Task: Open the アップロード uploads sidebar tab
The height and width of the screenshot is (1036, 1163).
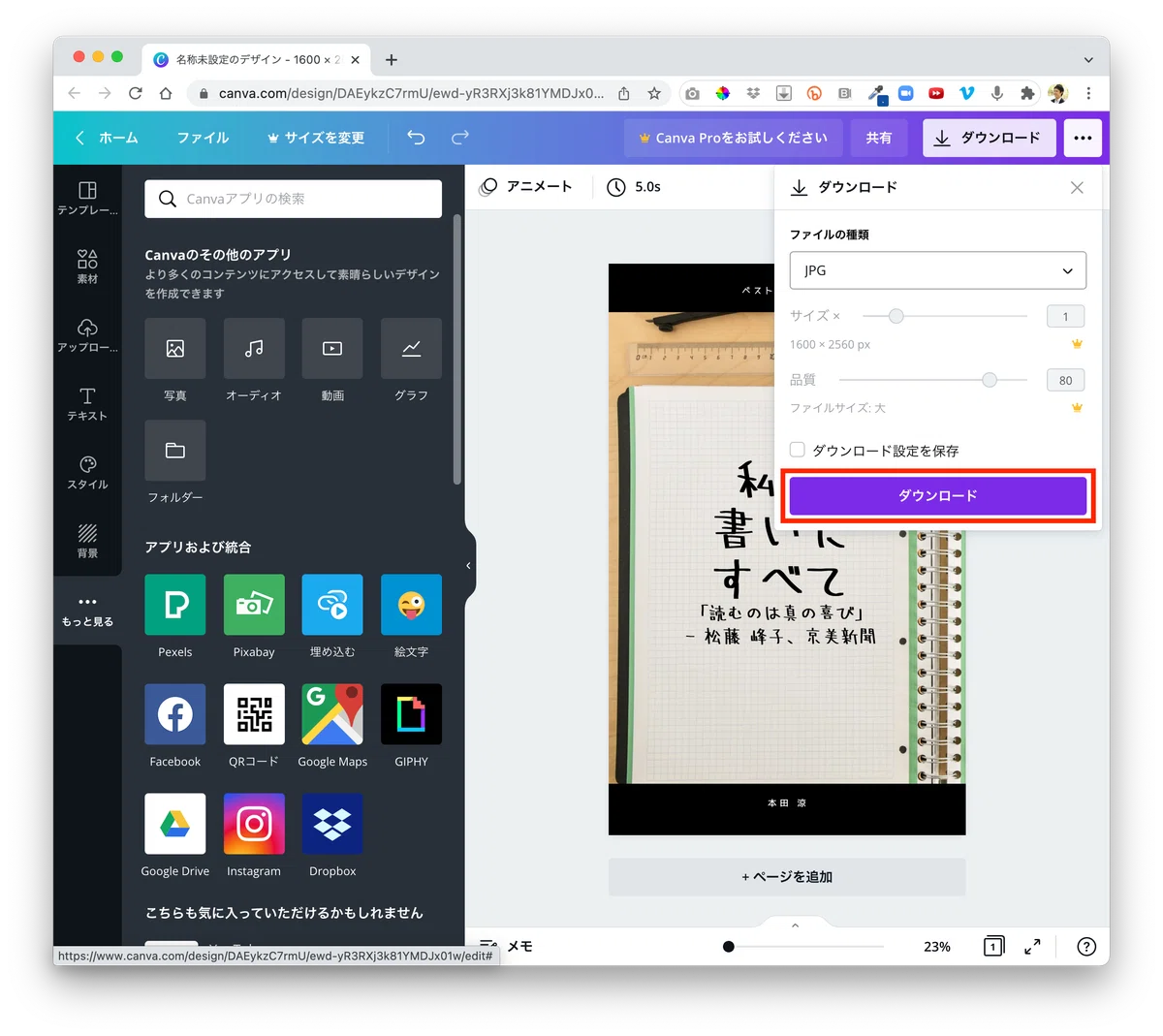Action: pos(87,334)
